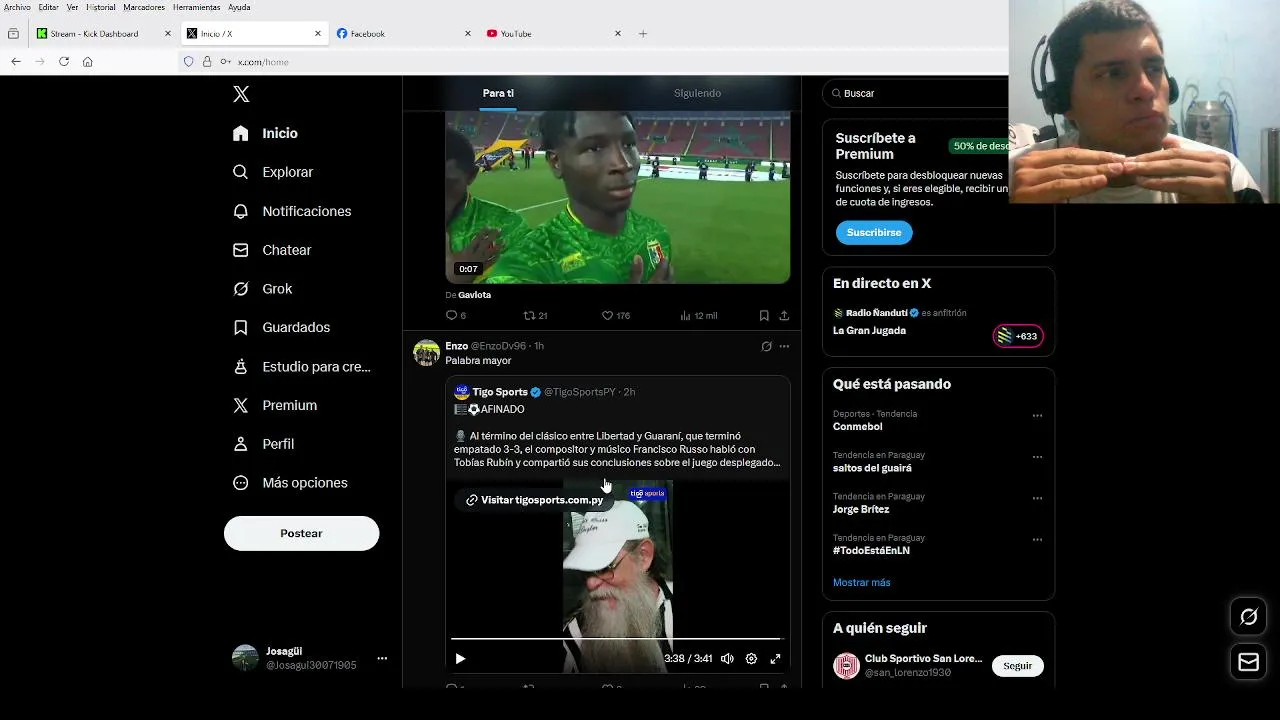Open video settings gear
The width and height of the screenshot is (1280, 720).
pyautogui.click(x=751, y=658)
